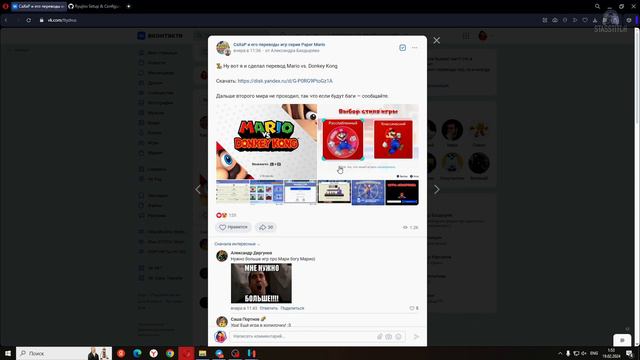Open the volume control tray icon
This screenshot has width=640, height=360.
click(584, 353)
